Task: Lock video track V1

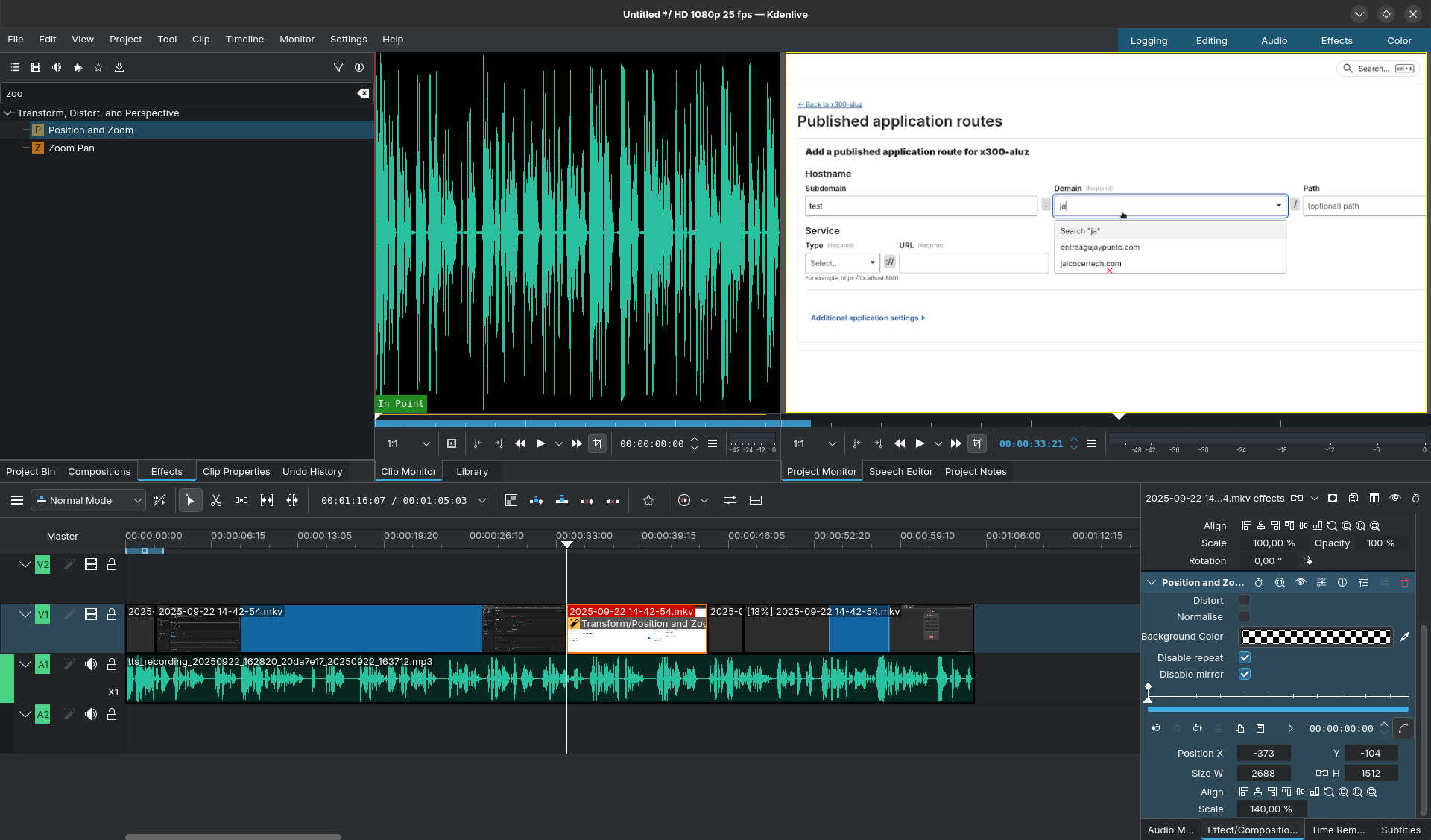Action: pos(112,615)
